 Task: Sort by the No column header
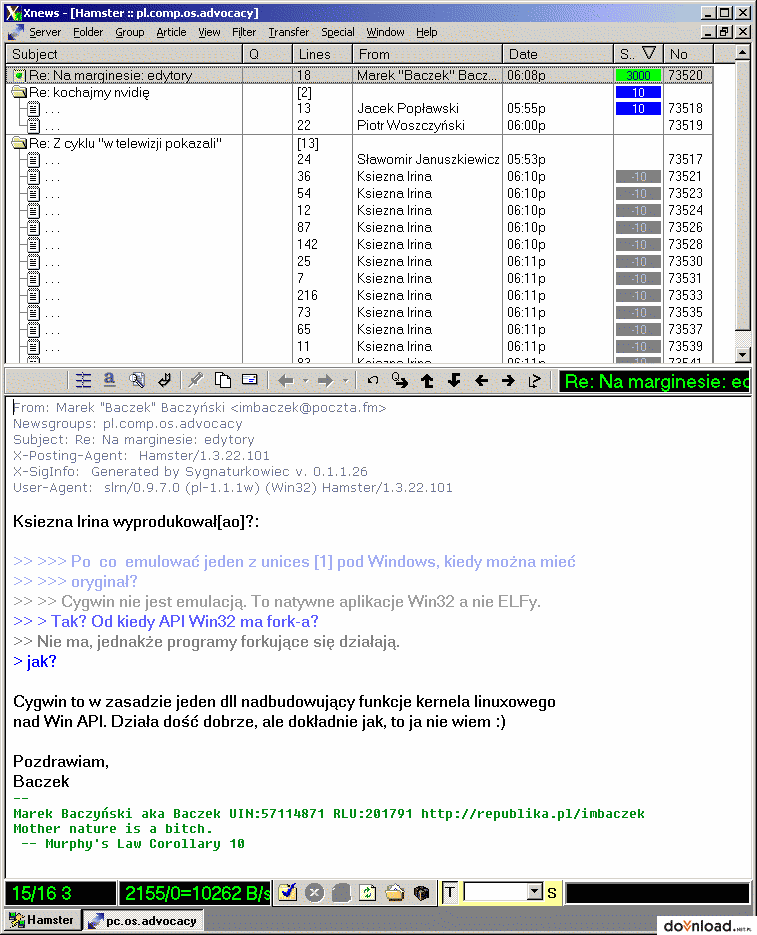[688, 54]
